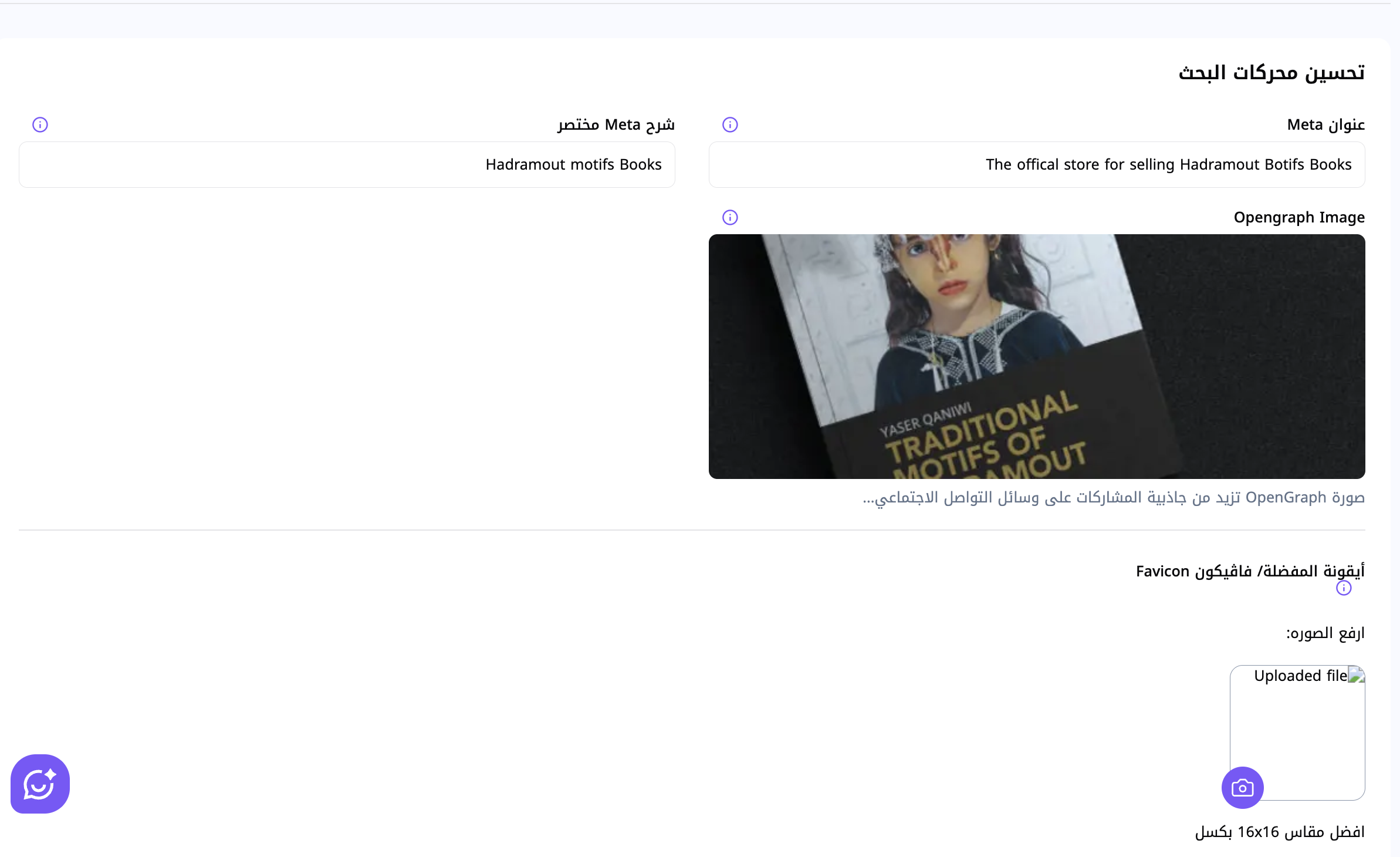Click info icon beside شرح Meta مختصر
The width and height of the screenshot is (1400, 857).
tap(40, 124)
